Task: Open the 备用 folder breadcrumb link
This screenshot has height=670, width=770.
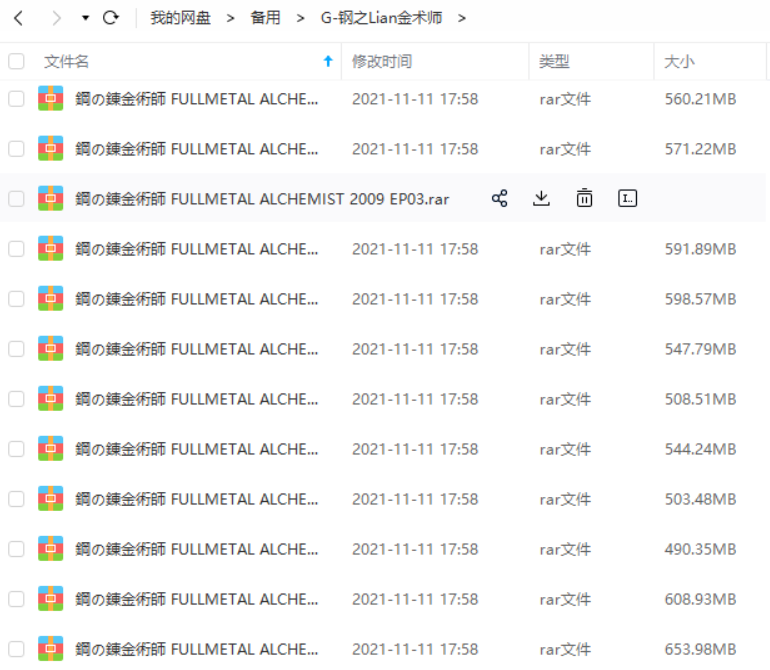Action: tap(265, 18)
